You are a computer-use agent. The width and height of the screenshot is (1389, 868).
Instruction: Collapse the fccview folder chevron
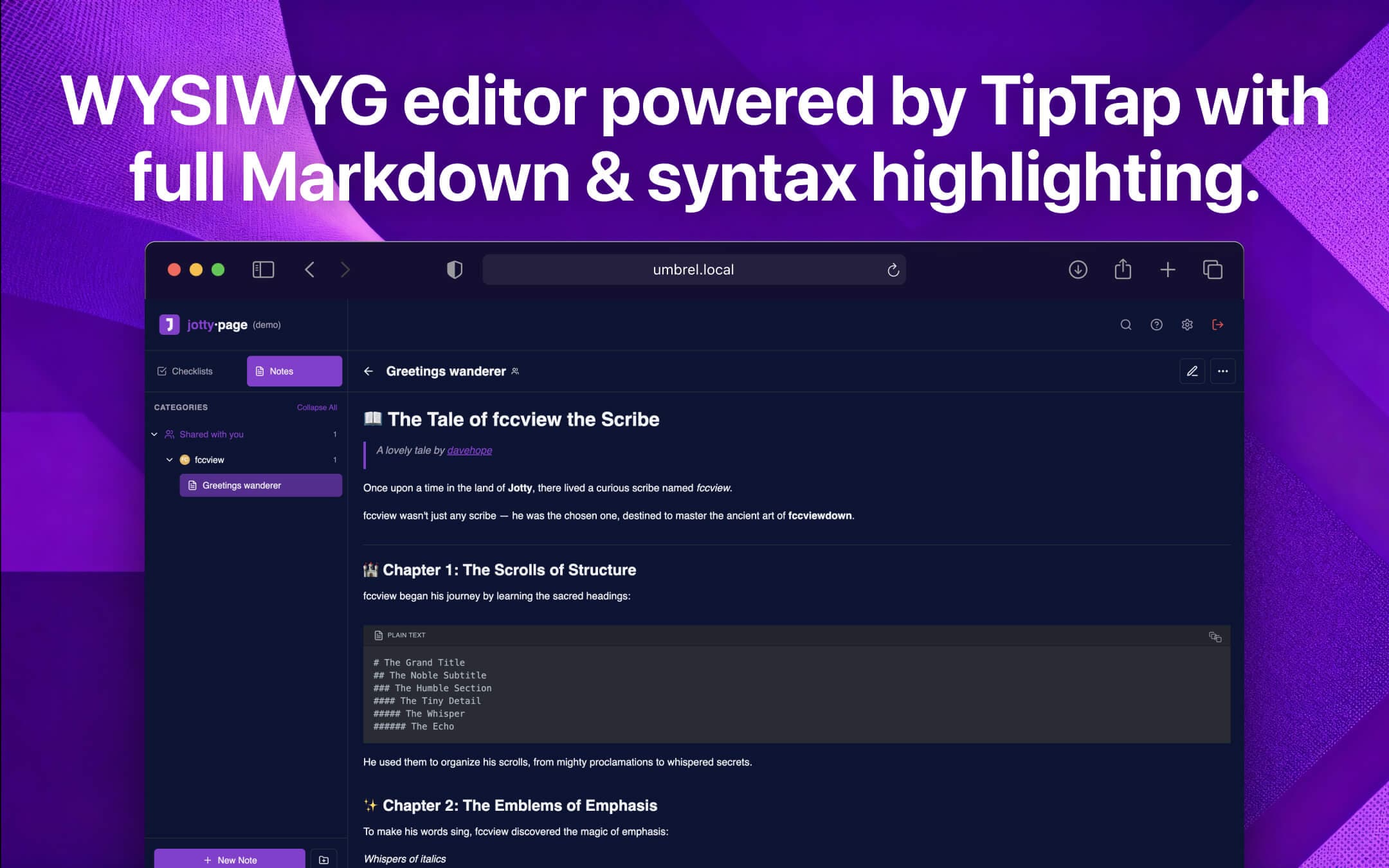(x=170, y=460)
